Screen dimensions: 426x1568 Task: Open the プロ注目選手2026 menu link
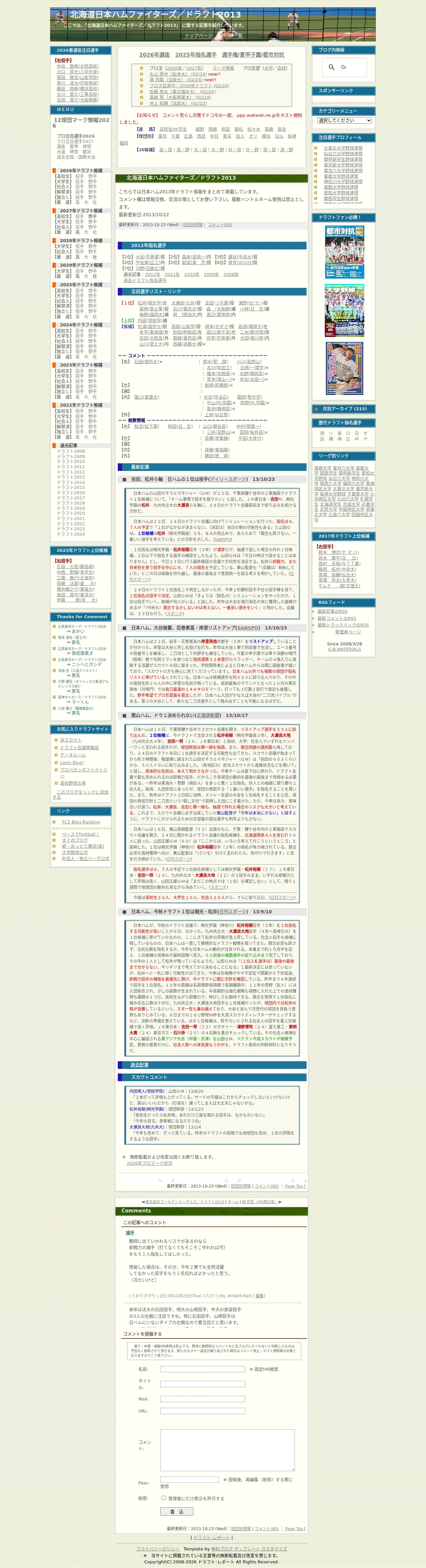[75, 136]
